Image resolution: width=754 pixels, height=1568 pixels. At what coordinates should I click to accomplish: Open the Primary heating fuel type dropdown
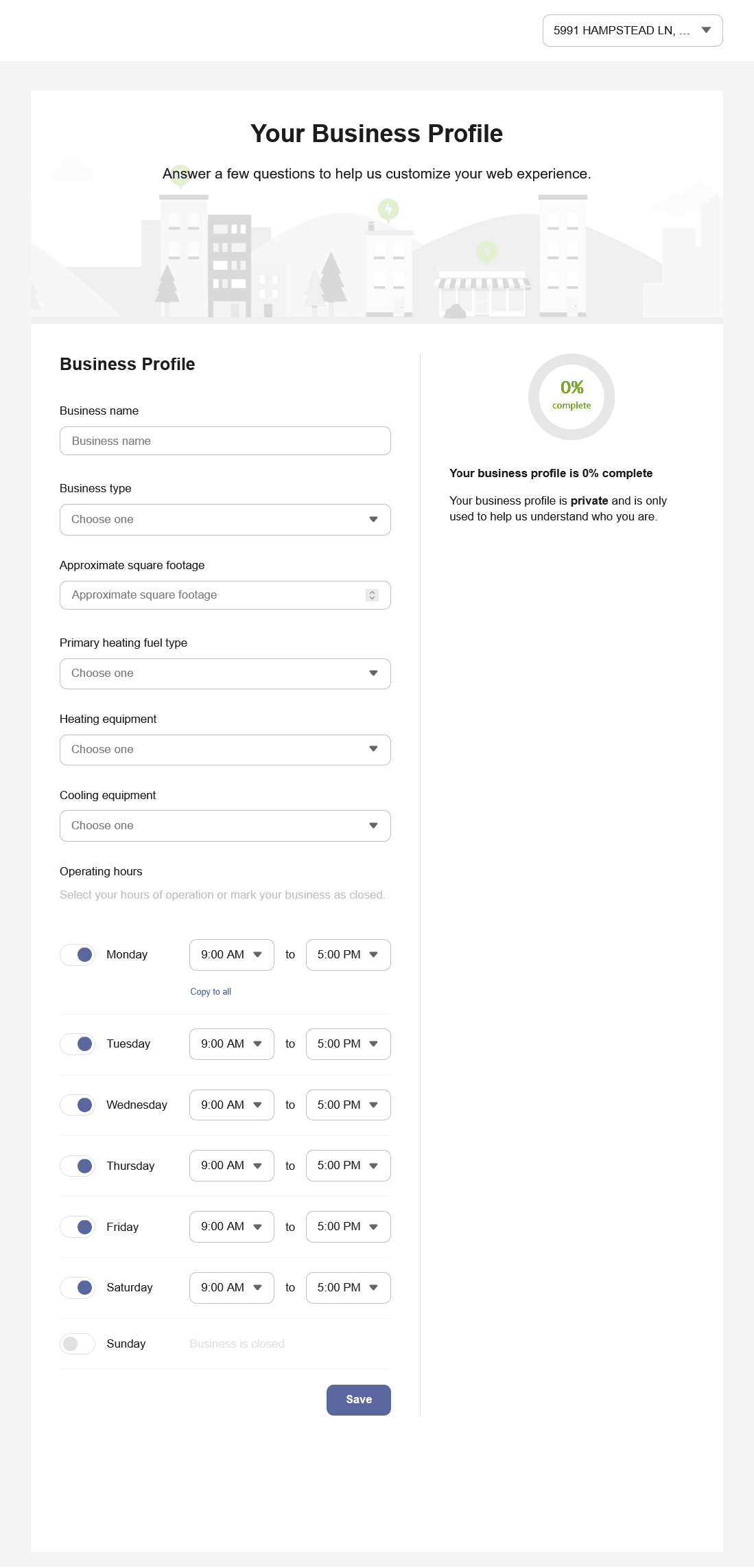click(x=224, y=673)
